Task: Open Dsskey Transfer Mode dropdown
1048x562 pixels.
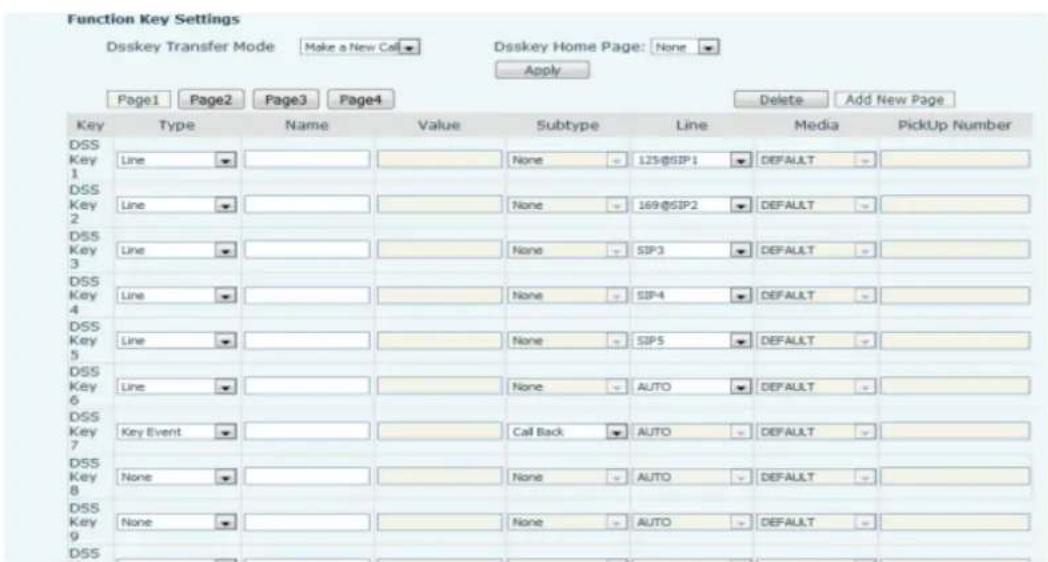Action: 360,47
